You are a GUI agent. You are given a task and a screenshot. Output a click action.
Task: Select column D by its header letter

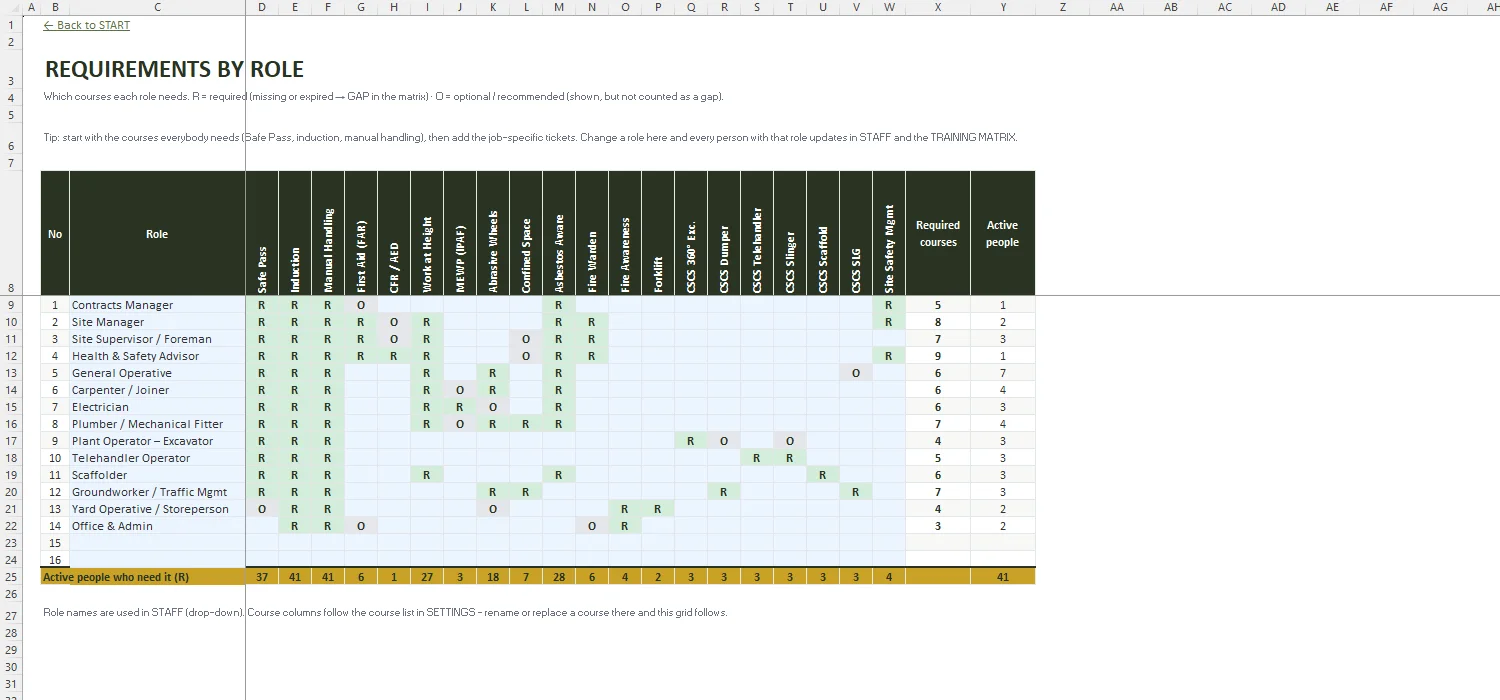click(262, 7)
